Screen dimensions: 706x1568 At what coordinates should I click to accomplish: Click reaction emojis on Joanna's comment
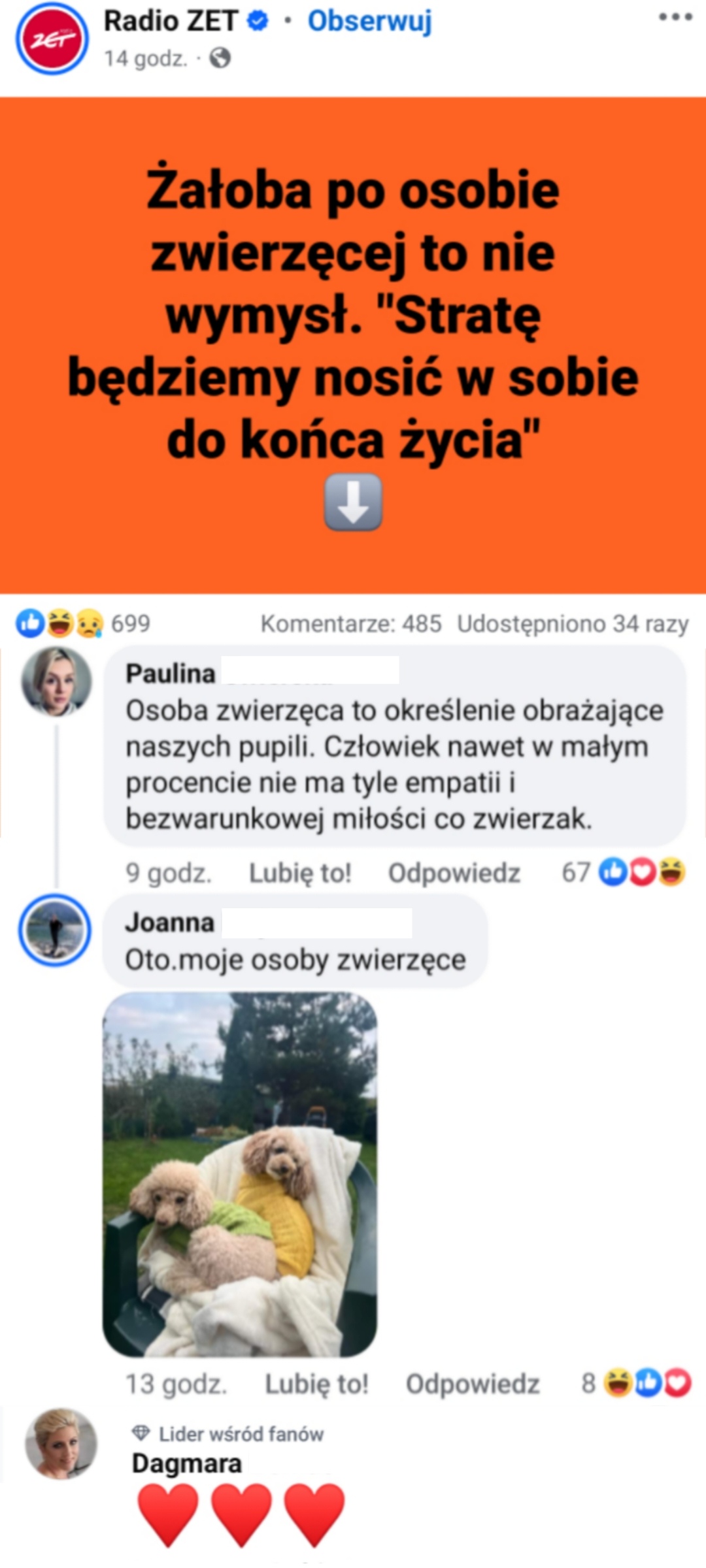pos(647,1382)
